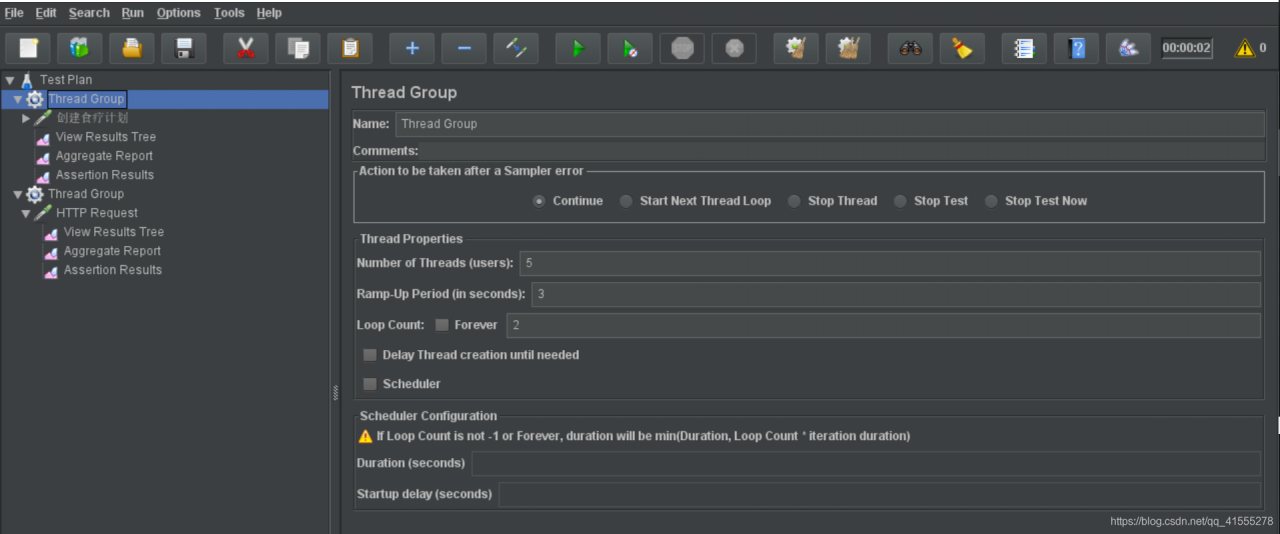Click the Copy toolbar icon
The height and width of the screenshot is (534, 1280).
coord(297,48)
